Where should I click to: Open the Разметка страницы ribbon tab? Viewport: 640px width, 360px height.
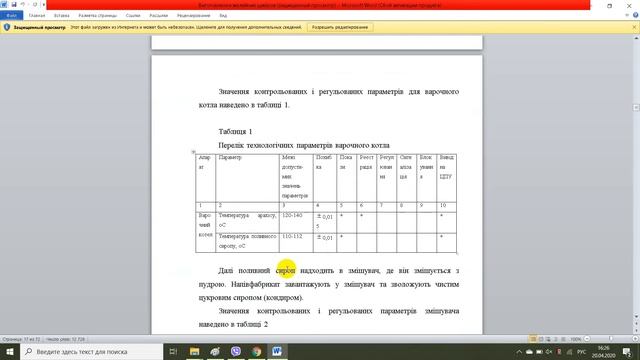(98, 16)
